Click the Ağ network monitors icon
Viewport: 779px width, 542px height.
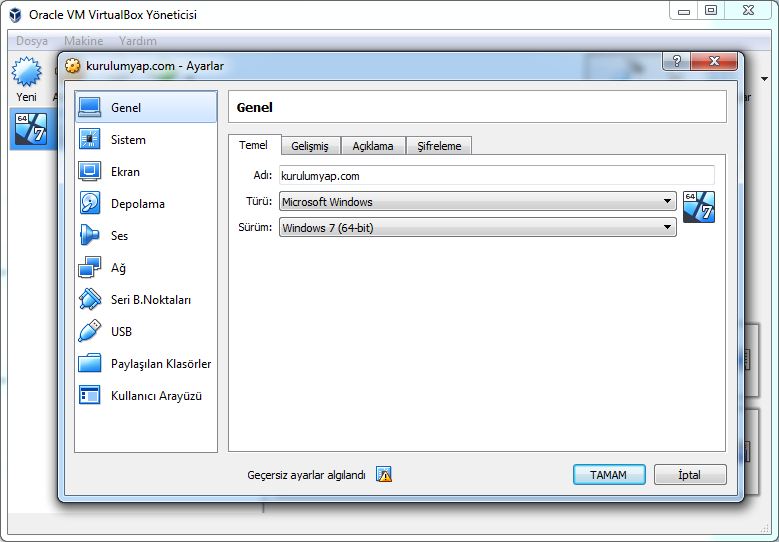click(90, 267)
